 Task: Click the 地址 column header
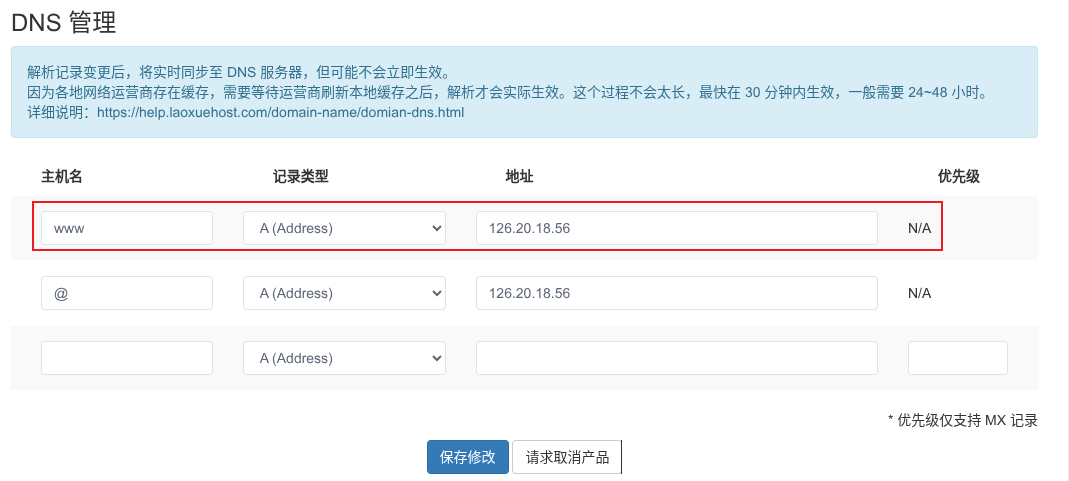[x=519, y=176]
